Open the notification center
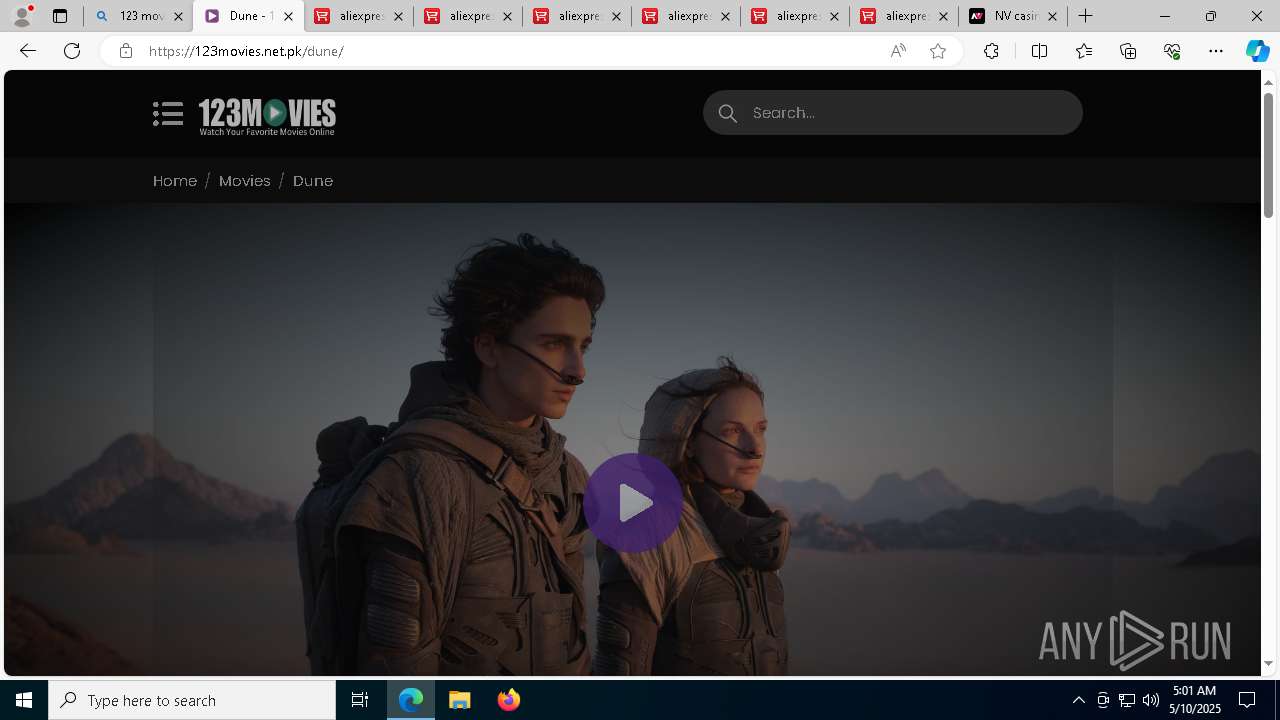The height and width of the screenshot is (720, 1280). pyautogui.click(x=1247, y=700)
